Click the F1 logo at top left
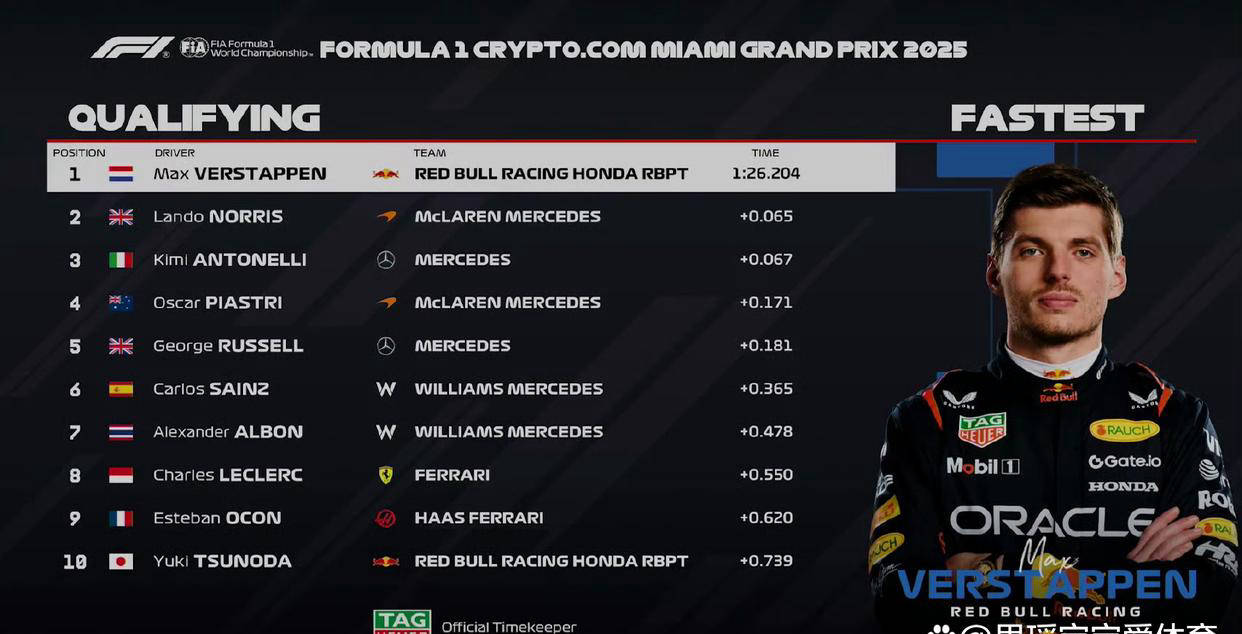Image resolution: width=1242 pixels, height=634 pixels. [133, 47]
